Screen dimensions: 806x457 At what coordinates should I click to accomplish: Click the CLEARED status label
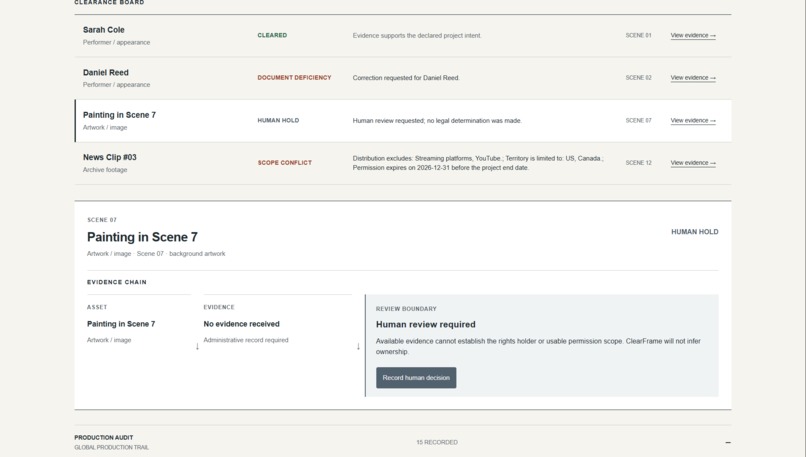272,35
